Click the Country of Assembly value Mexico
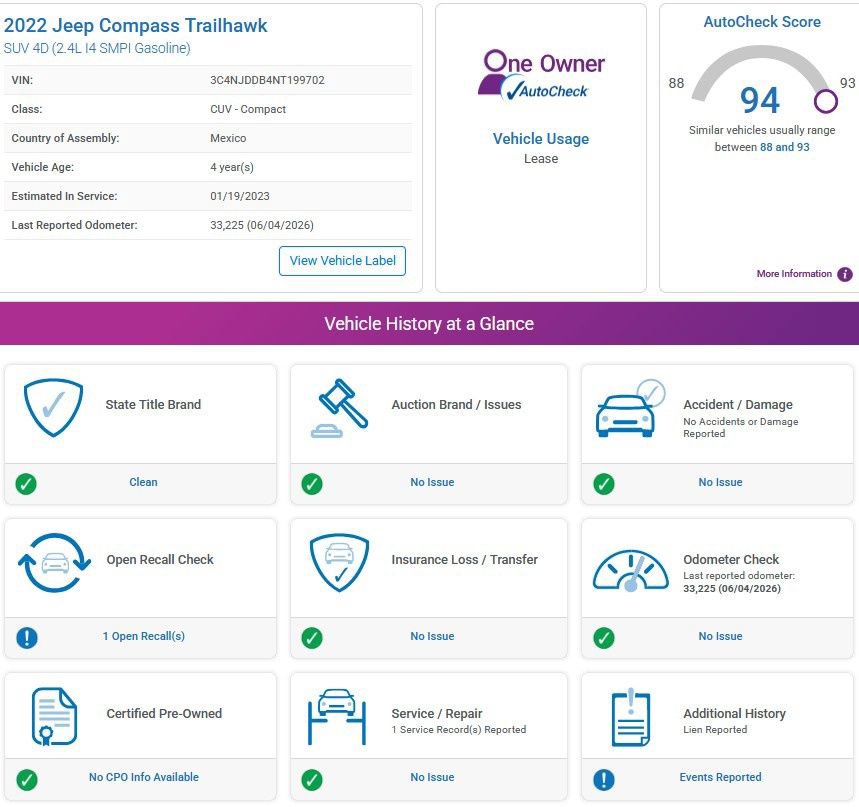Screen dimensions: 859x807 (228, 138)
